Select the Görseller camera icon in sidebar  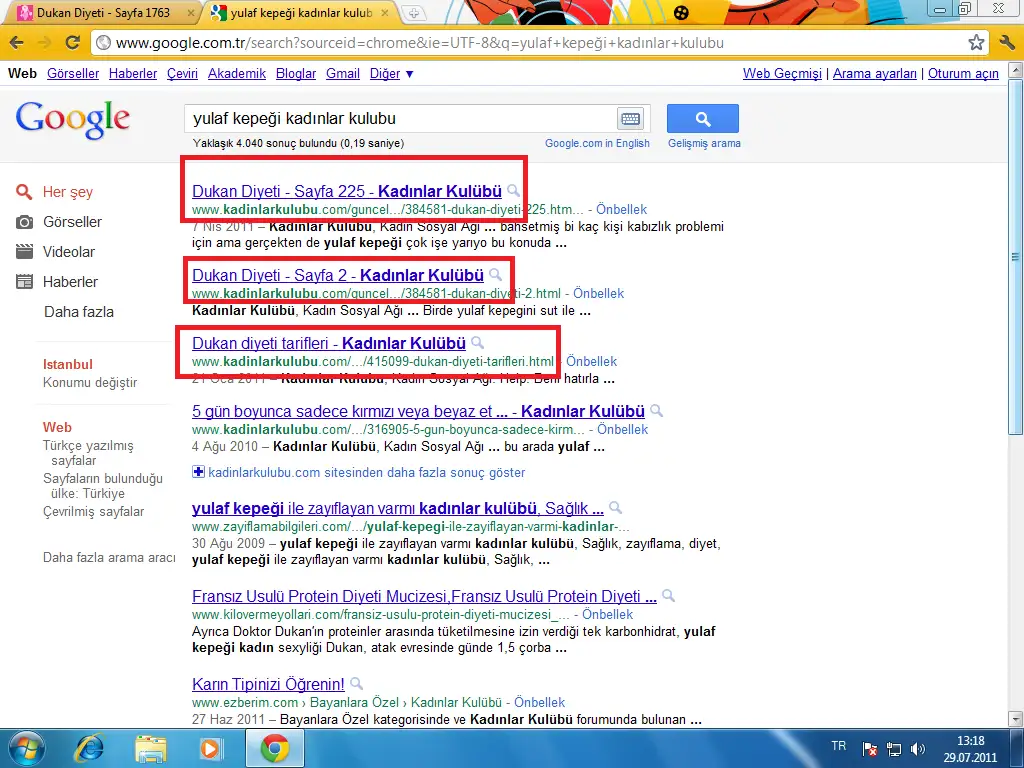[x=24, y=222]
